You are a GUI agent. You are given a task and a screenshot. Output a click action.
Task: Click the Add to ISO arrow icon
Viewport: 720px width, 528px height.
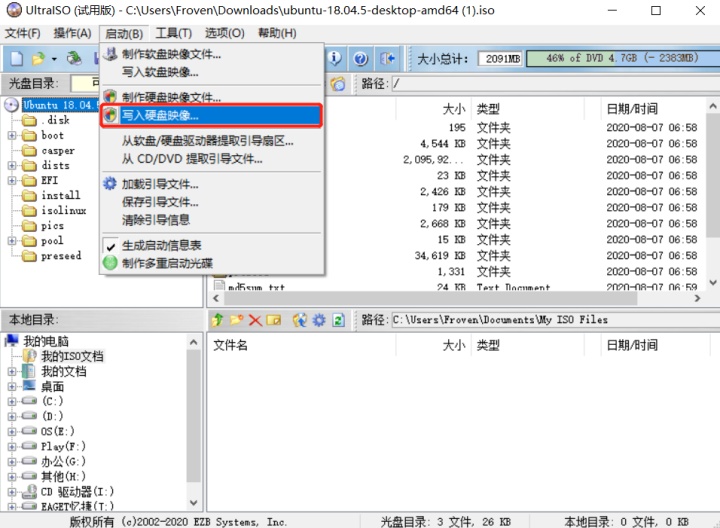[x=300, y=320]
